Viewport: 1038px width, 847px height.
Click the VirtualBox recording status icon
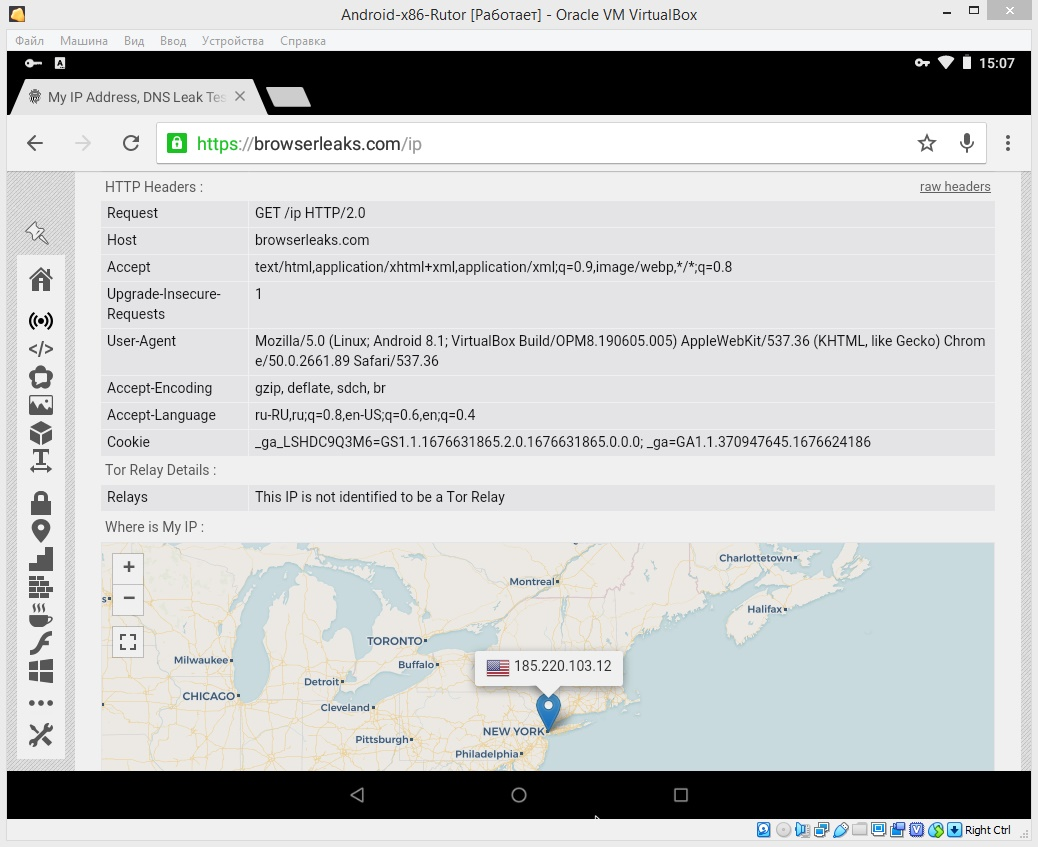[898, 830]
